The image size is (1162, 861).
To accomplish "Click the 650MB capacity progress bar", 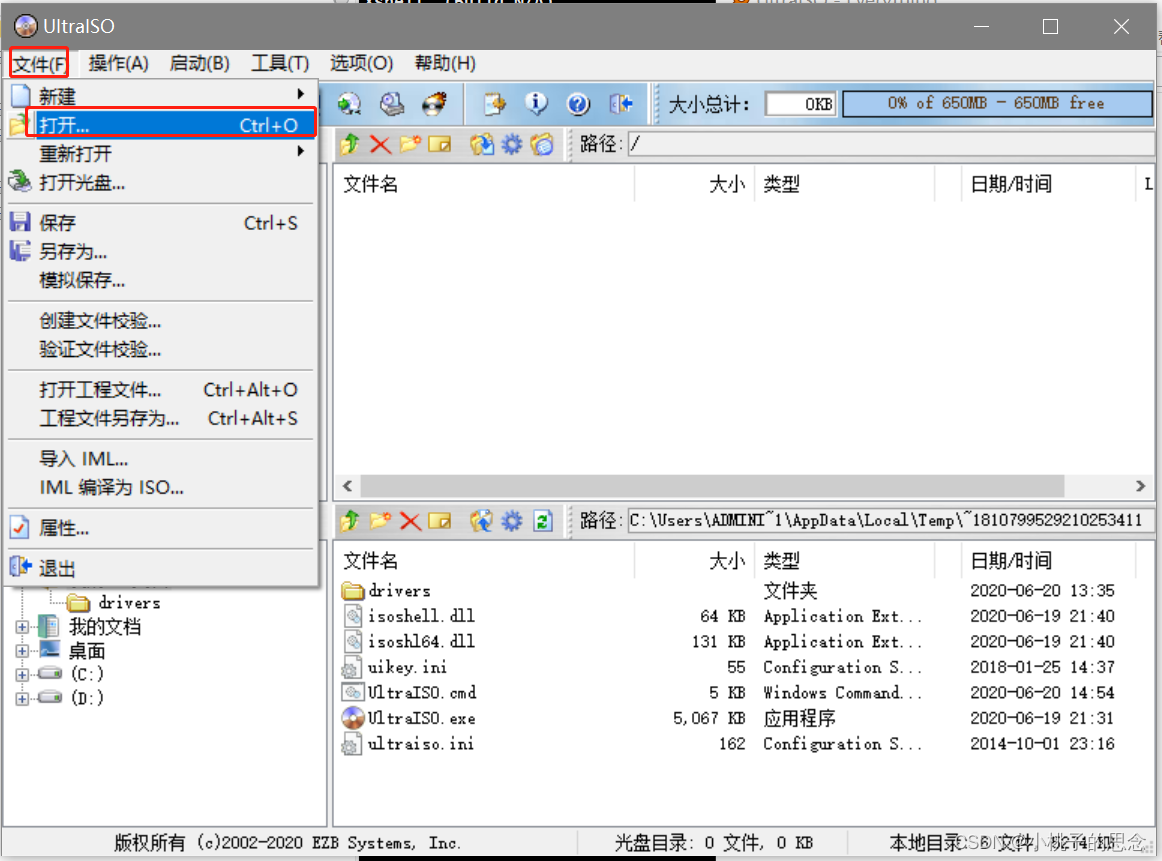I will tap(995, 103).
